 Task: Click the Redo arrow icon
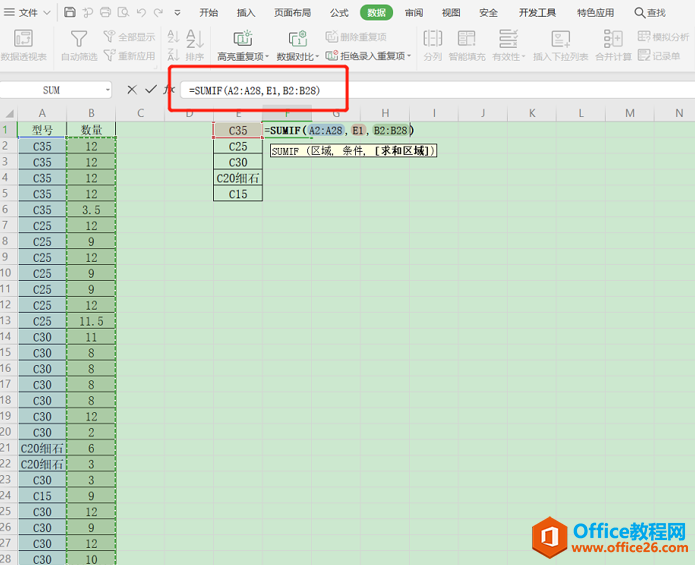(158, 12)
